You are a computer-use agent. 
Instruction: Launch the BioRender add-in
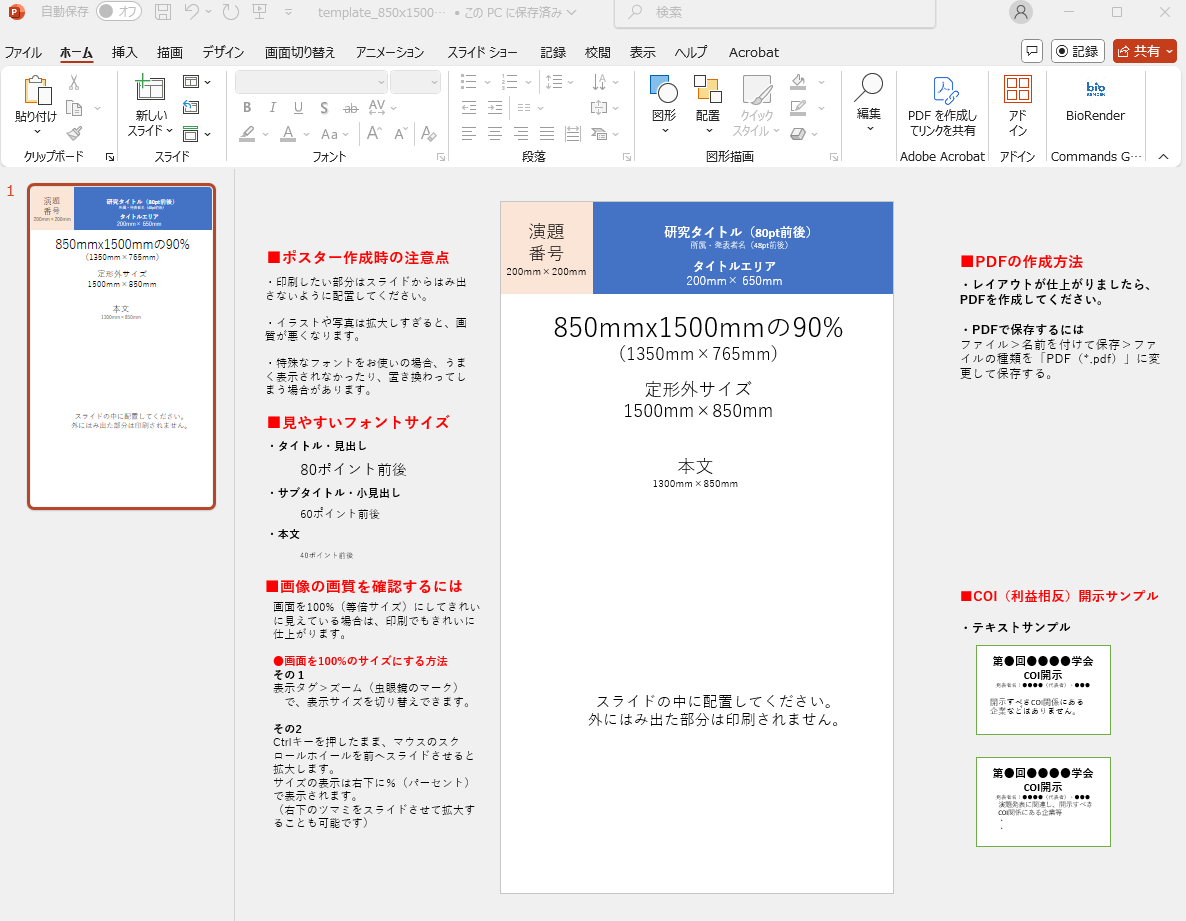(1095, 91)
